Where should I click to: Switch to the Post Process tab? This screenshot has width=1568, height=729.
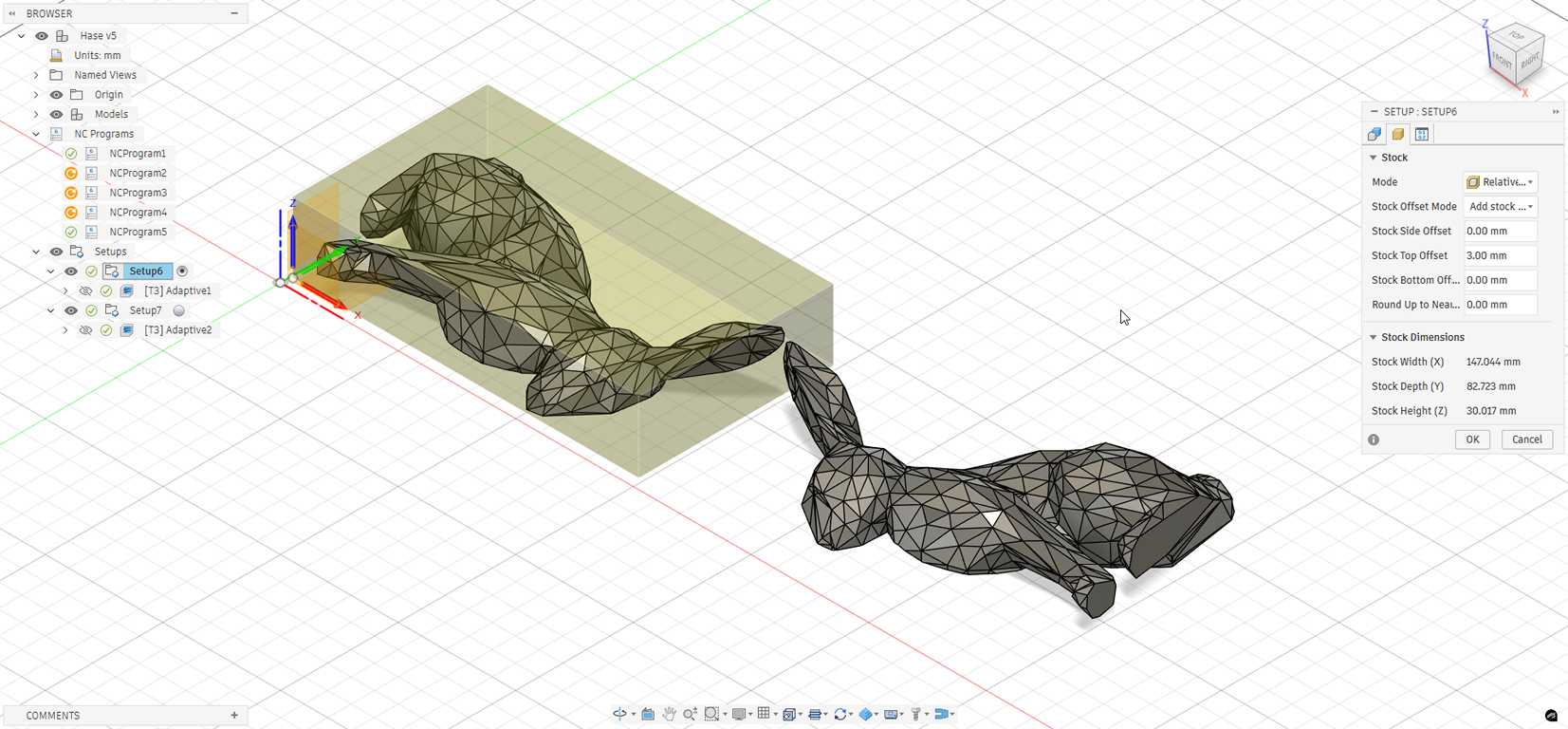(1422, 134)
